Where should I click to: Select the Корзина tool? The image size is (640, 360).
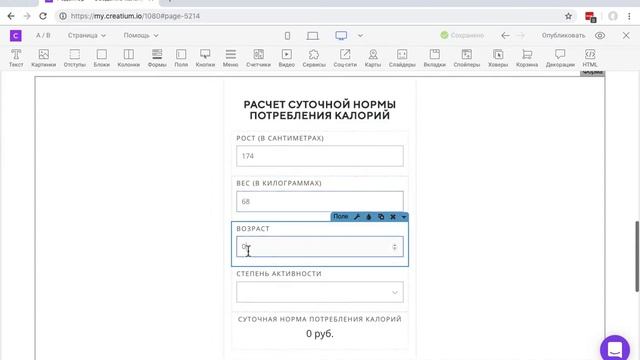pos(527,58)
